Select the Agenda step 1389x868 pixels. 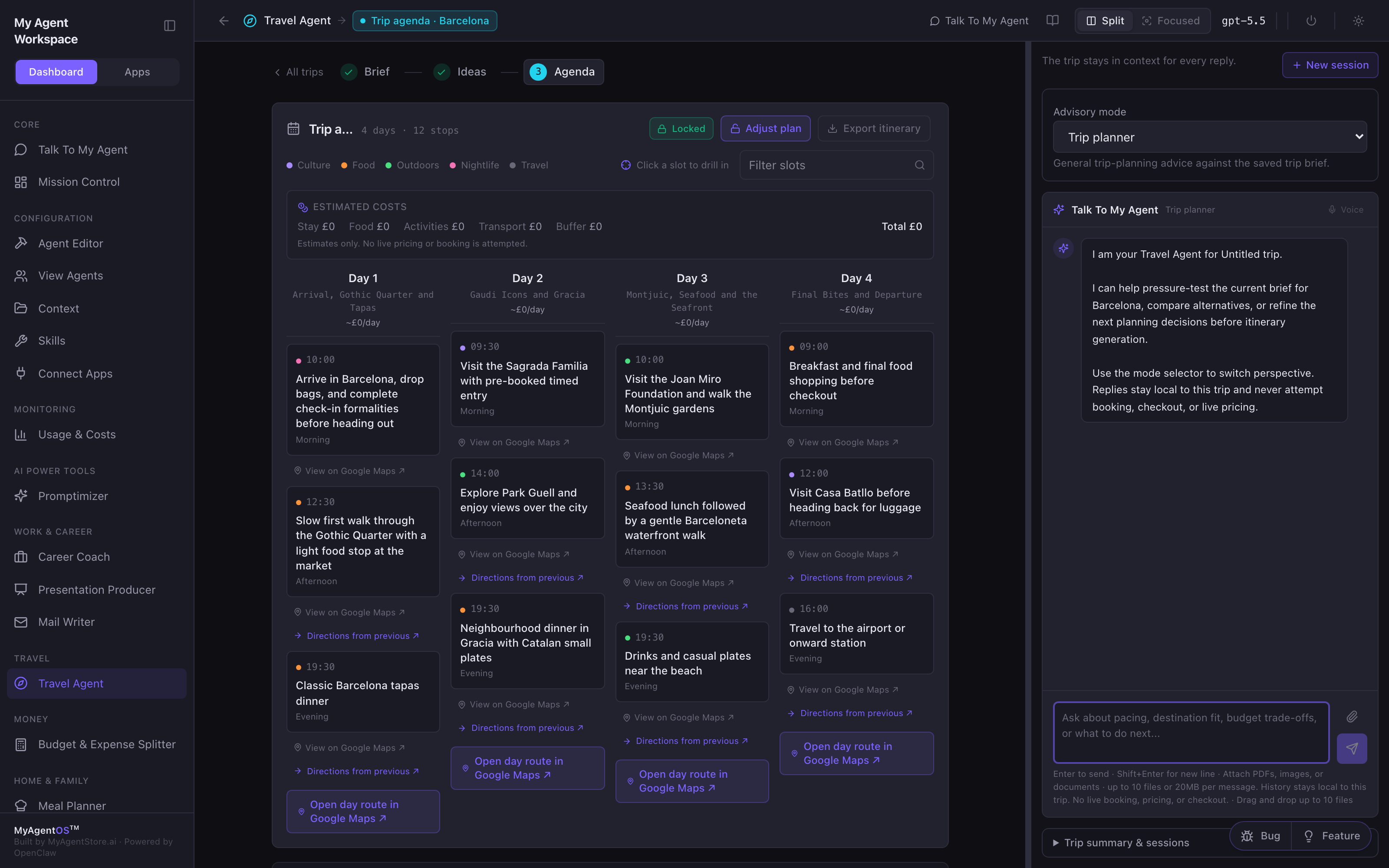564,72
